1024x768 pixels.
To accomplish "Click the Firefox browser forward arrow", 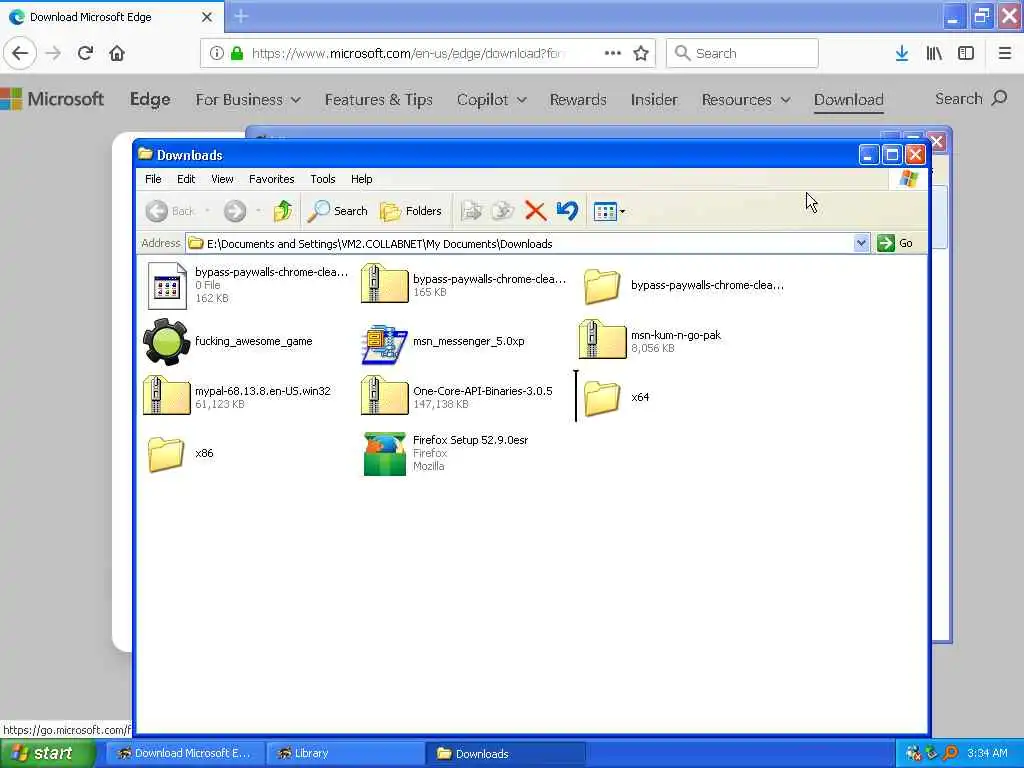I will click(x=53, y=53).
